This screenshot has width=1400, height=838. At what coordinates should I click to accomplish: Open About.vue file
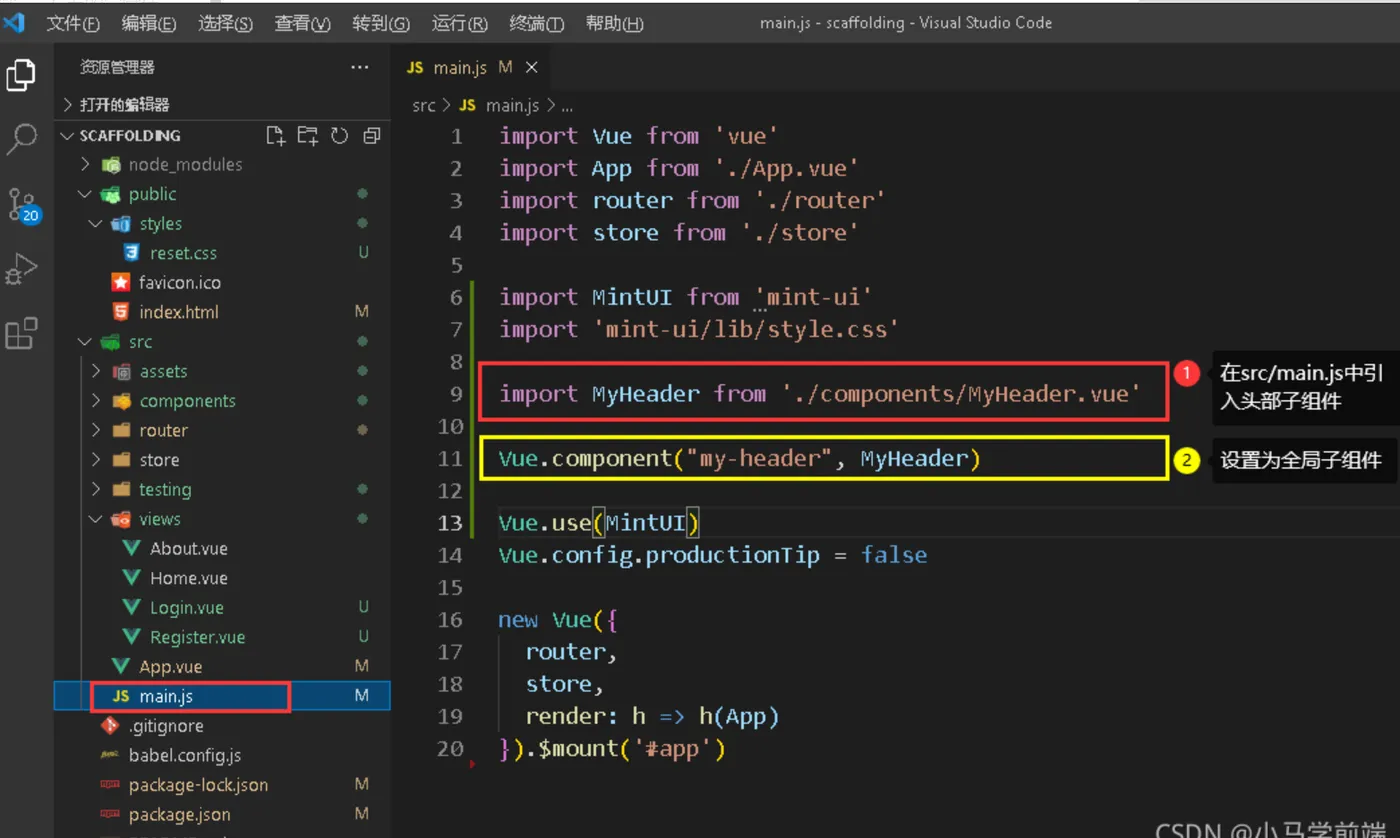coord(189,548)
